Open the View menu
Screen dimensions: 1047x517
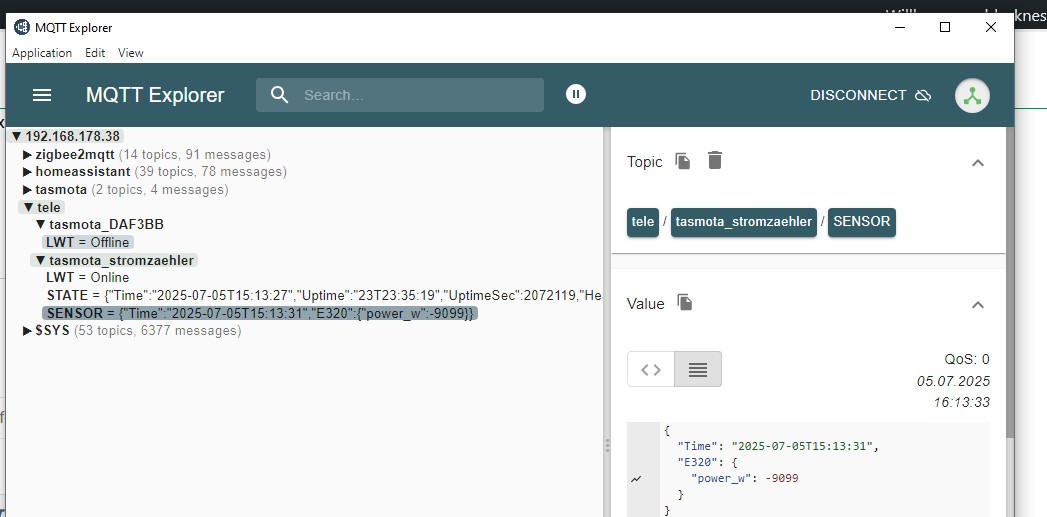pos(131,53)
